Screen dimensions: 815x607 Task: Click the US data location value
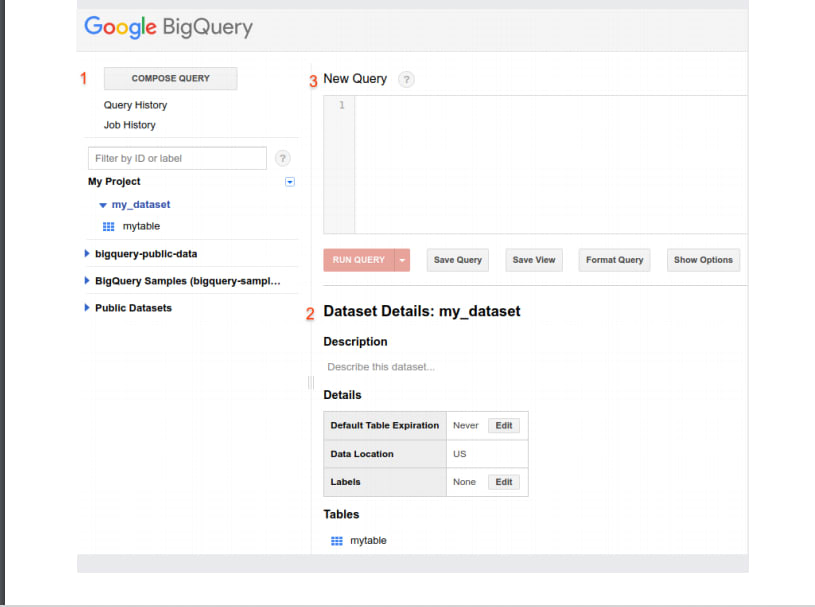tap(459, 454)
